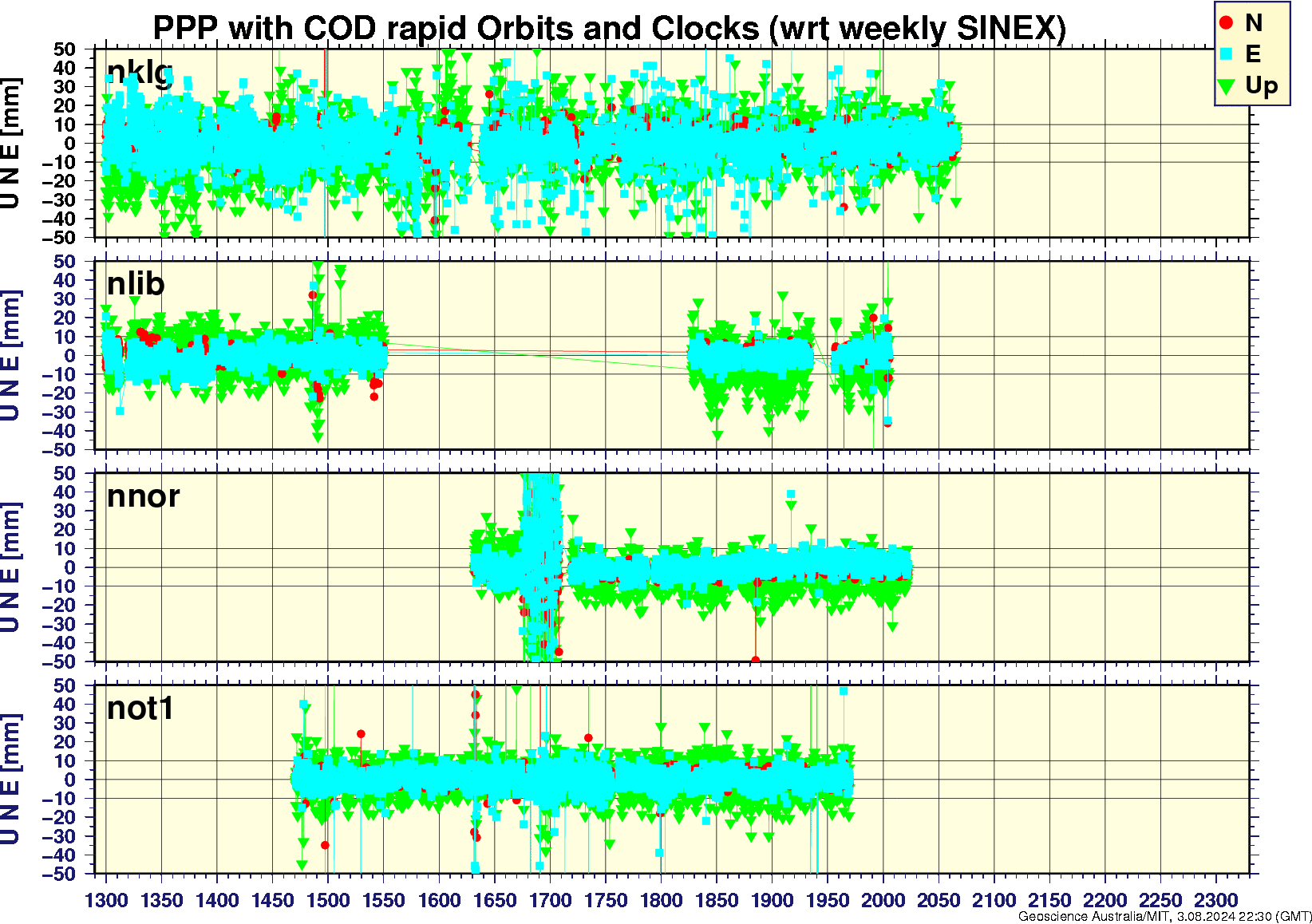The image size is (1312, 924).
Task: Click the 2200 x-axis tick label
Action: (1105, 900)
